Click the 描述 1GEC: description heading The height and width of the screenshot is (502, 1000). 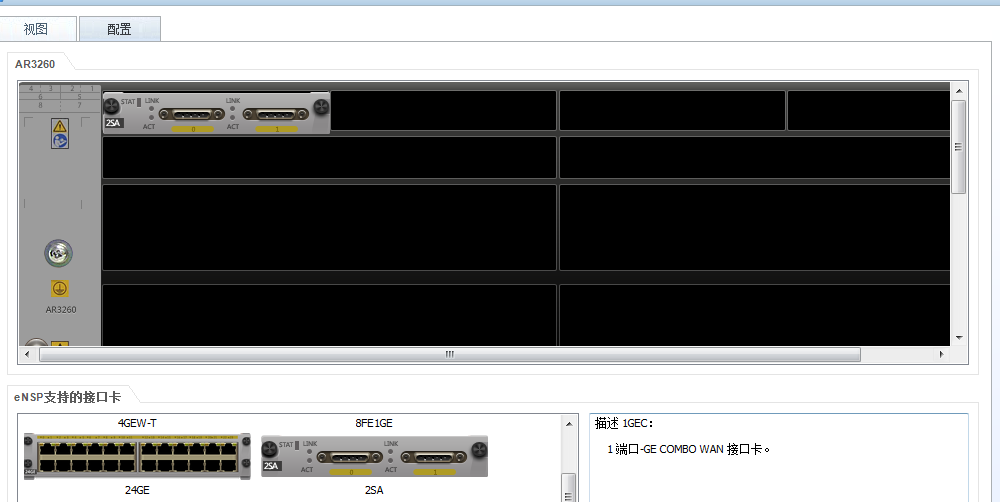pyautogui.click(x=624, y=424)
